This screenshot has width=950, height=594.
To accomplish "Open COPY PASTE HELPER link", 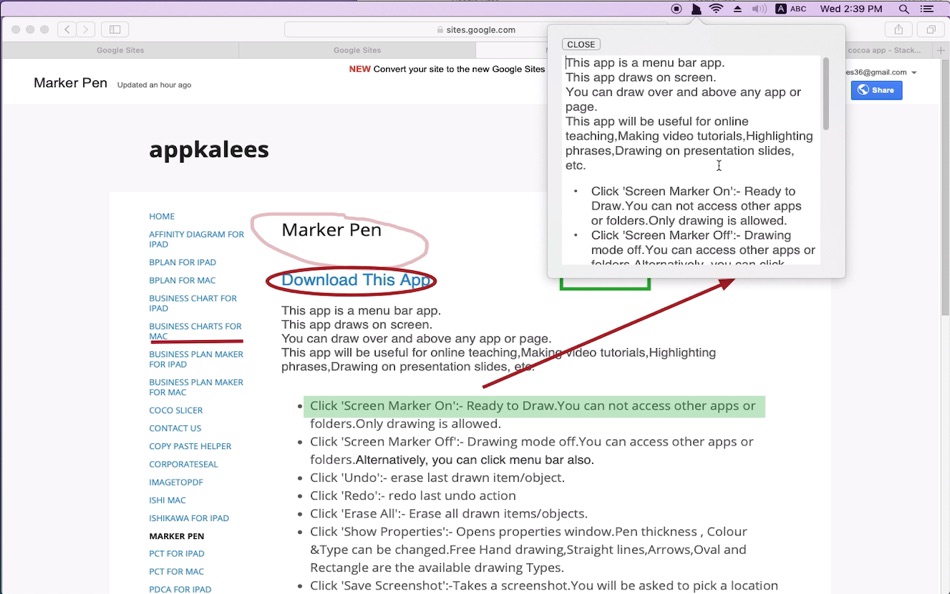I will [190, 446].
